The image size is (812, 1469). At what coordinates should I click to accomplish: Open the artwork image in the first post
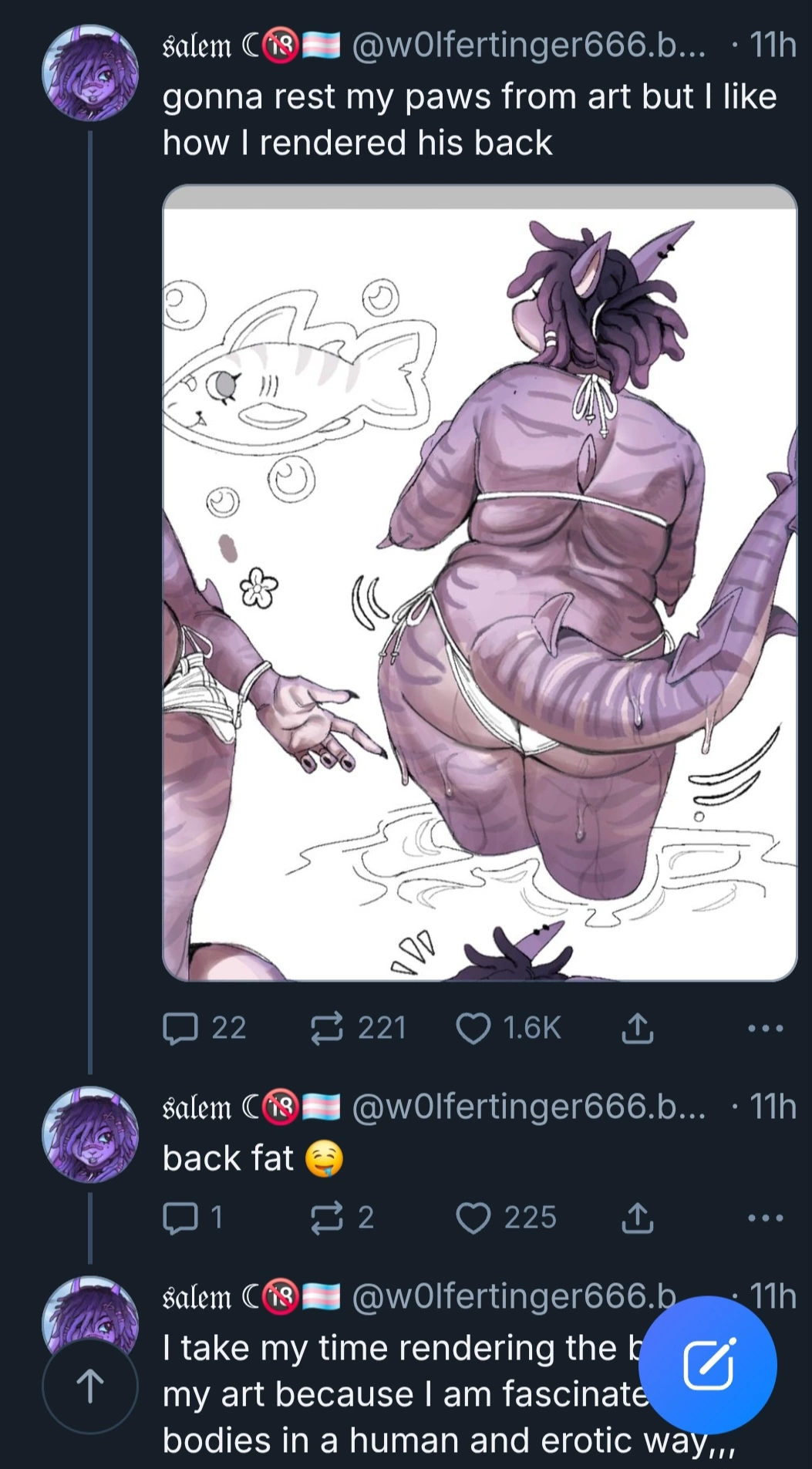480,583
